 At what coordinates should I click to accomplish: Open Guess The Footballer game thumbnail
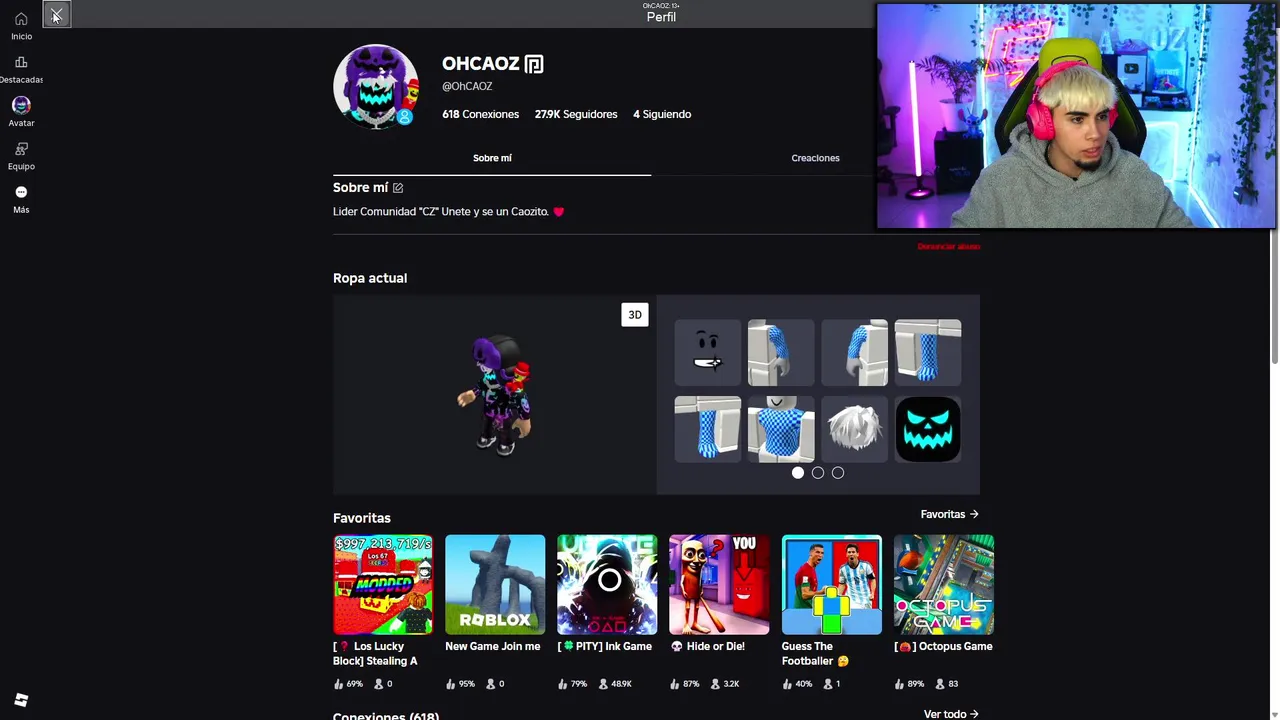pos(832,585)
